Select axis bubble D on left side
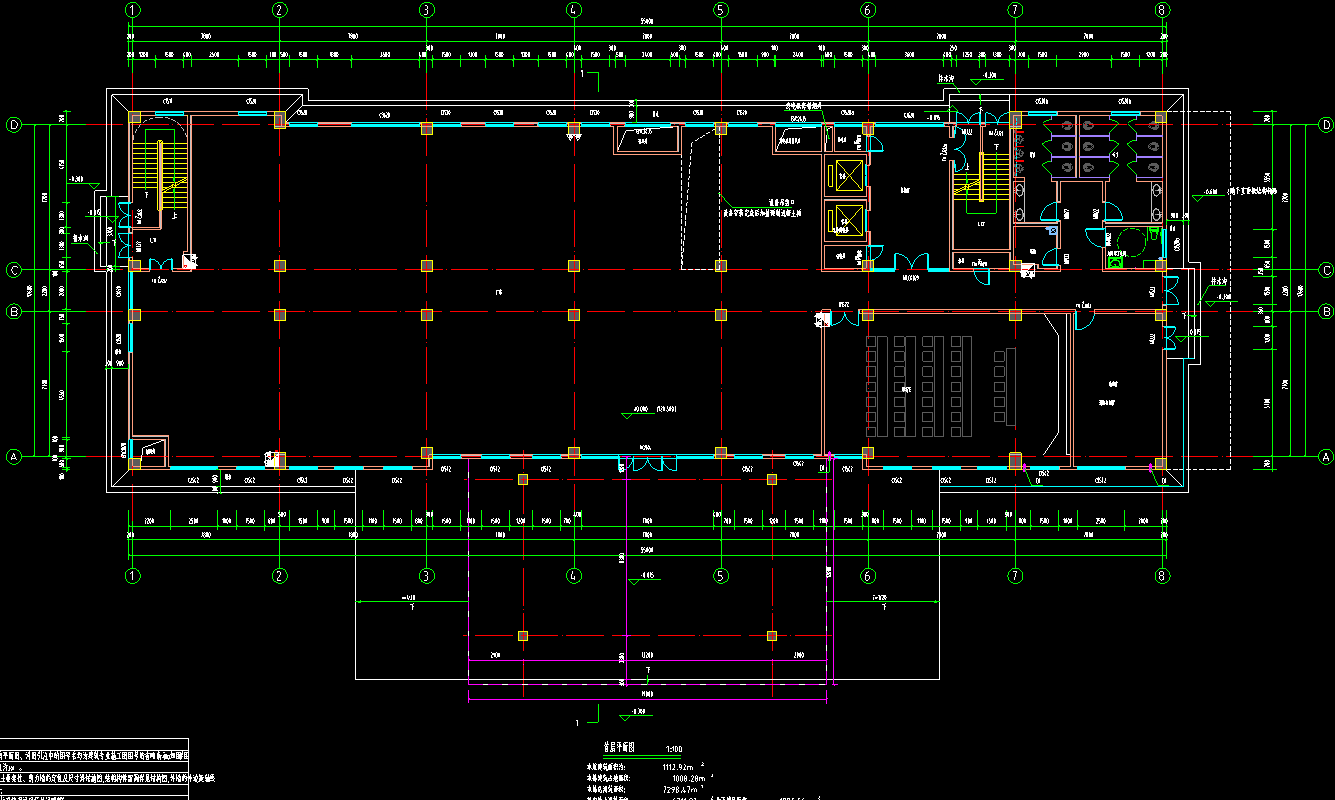1335x800 pixels. (x=14, y=125)
